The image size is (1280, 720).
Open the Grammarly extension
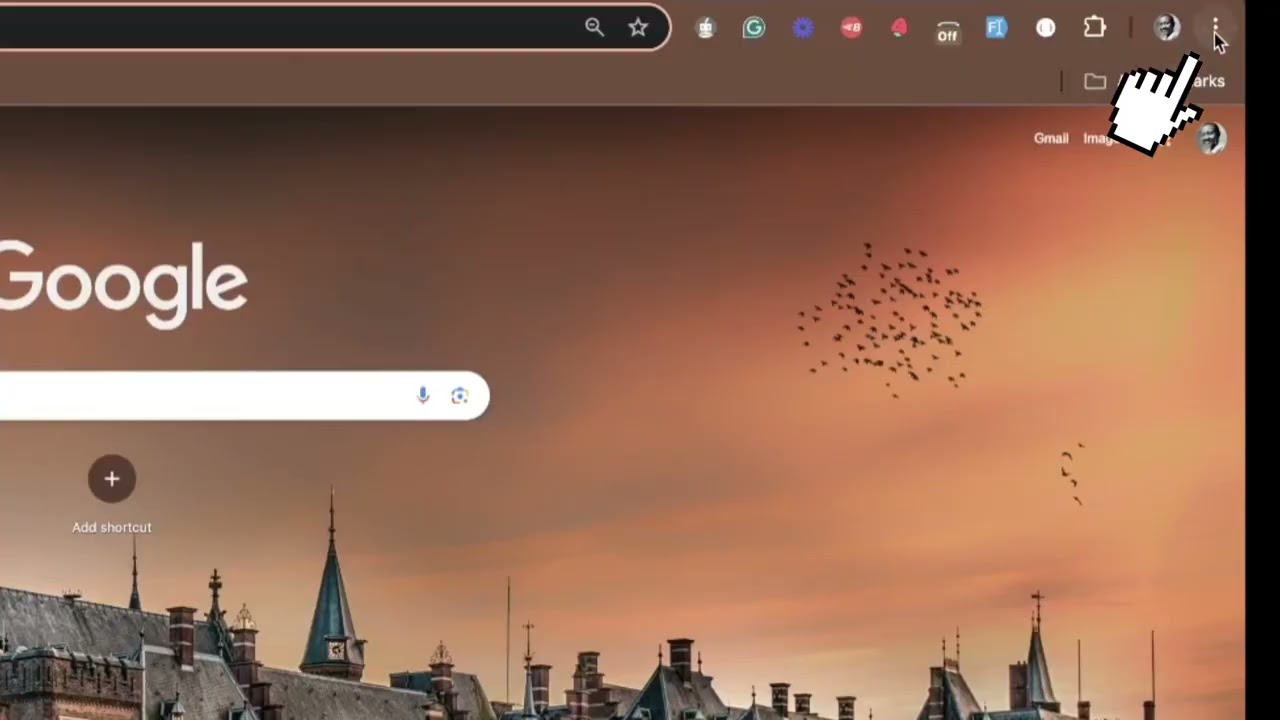754,28
